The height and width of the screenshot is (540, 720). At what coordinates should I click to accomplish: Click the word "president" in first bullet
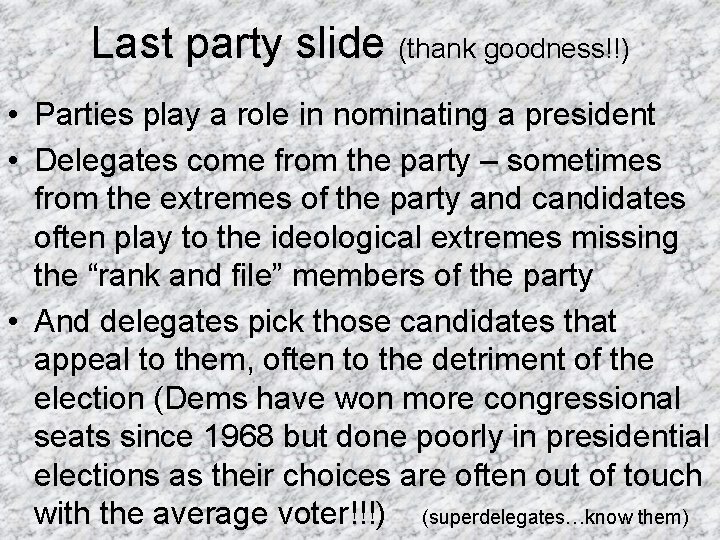click(x=590, y=115)
